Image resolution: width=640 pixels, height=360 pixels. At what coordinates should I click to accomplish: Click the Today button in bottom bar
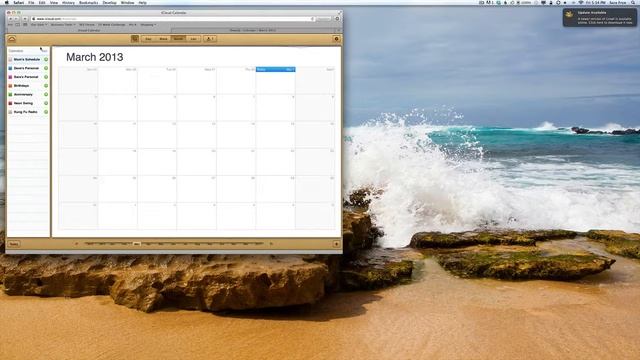[x=14, y=244]
